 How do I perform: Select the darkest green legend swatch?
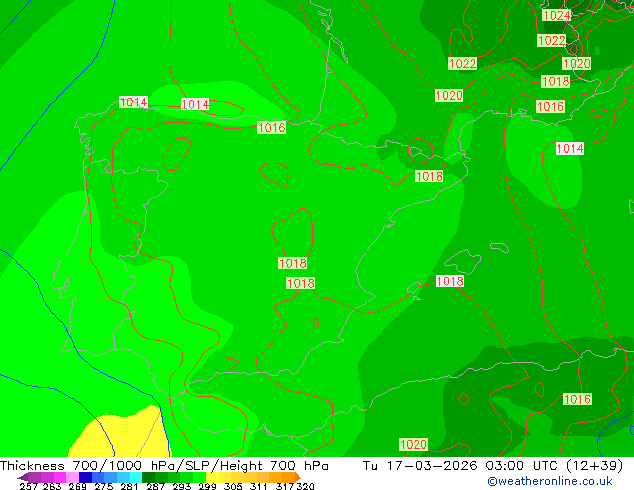[148, 477]
